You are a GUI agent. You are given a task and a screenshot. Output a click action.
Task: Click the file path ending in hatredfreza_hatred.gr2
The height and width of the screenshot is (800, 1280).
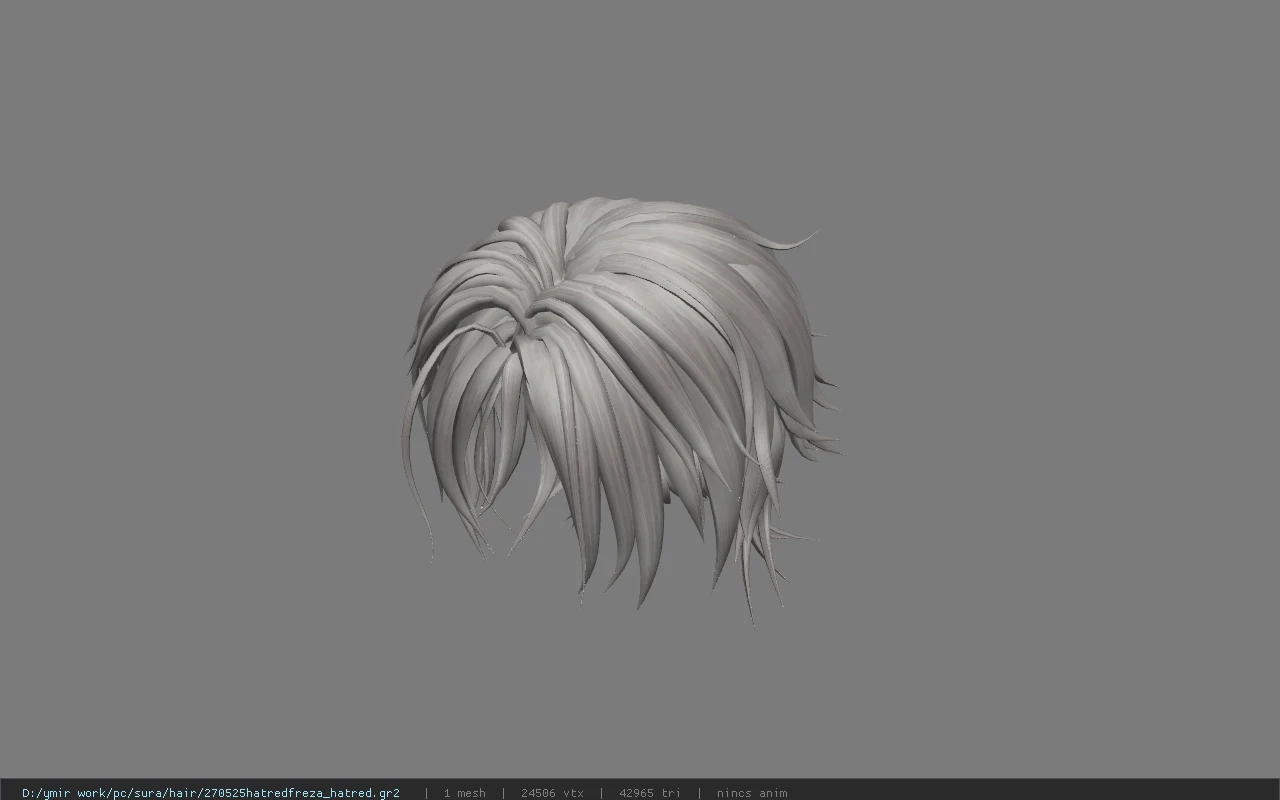point(211,793)
